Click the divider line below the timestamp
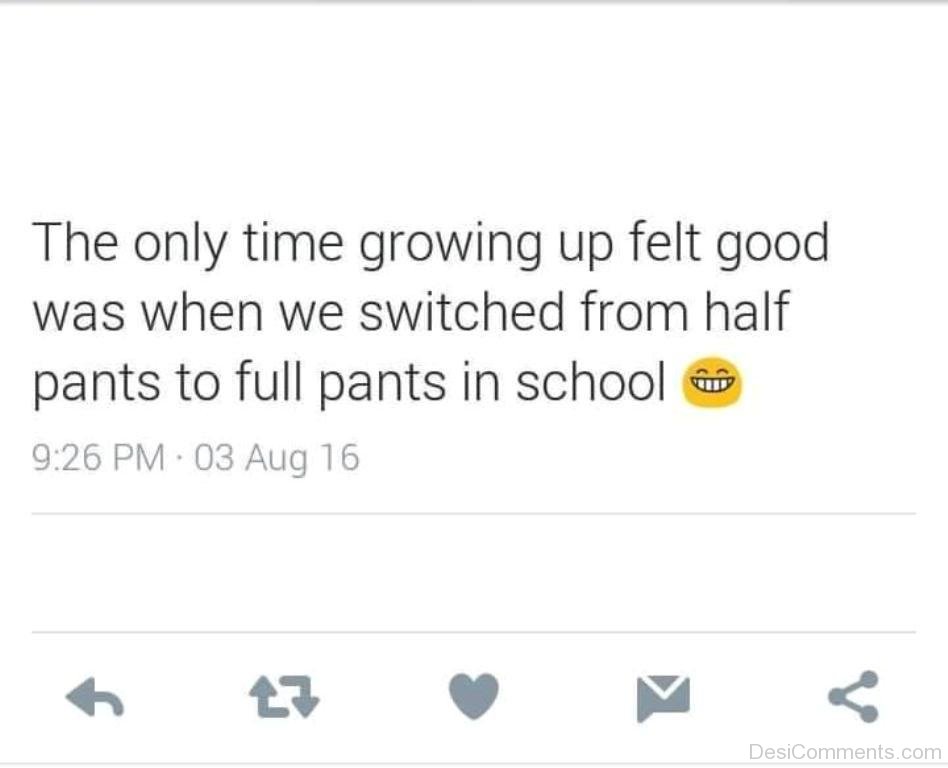 [x=474, y=514]
